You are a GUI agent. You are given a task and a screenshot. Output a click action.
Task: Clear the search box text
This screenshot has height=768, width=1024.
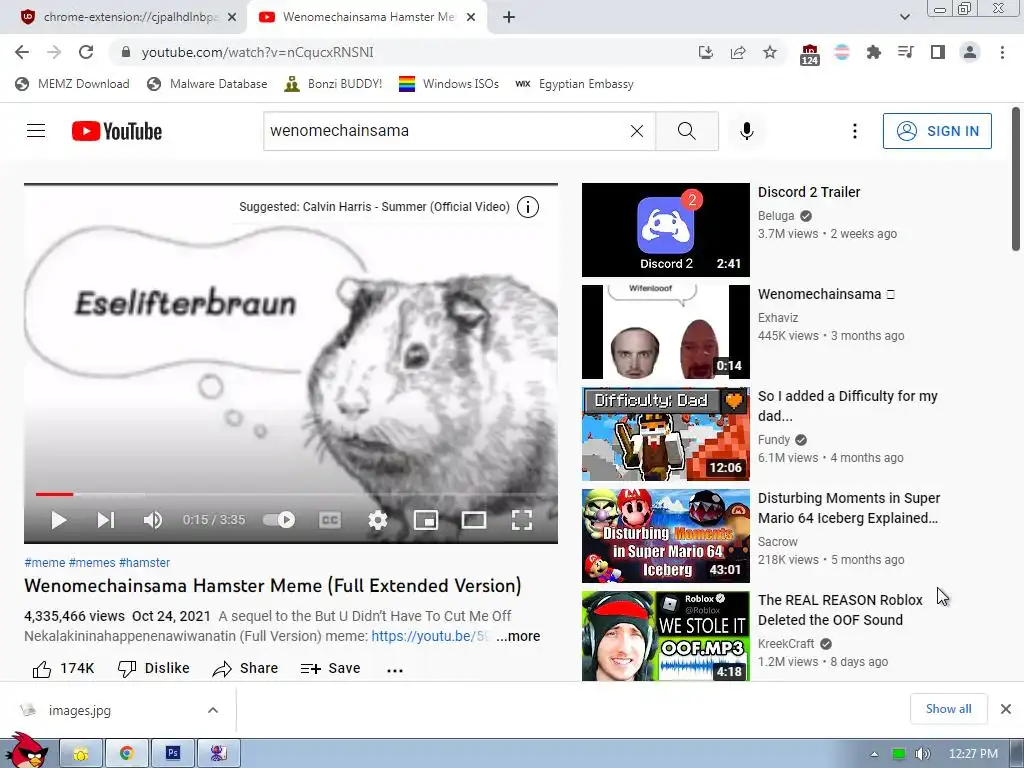click(x=637, y=131)
